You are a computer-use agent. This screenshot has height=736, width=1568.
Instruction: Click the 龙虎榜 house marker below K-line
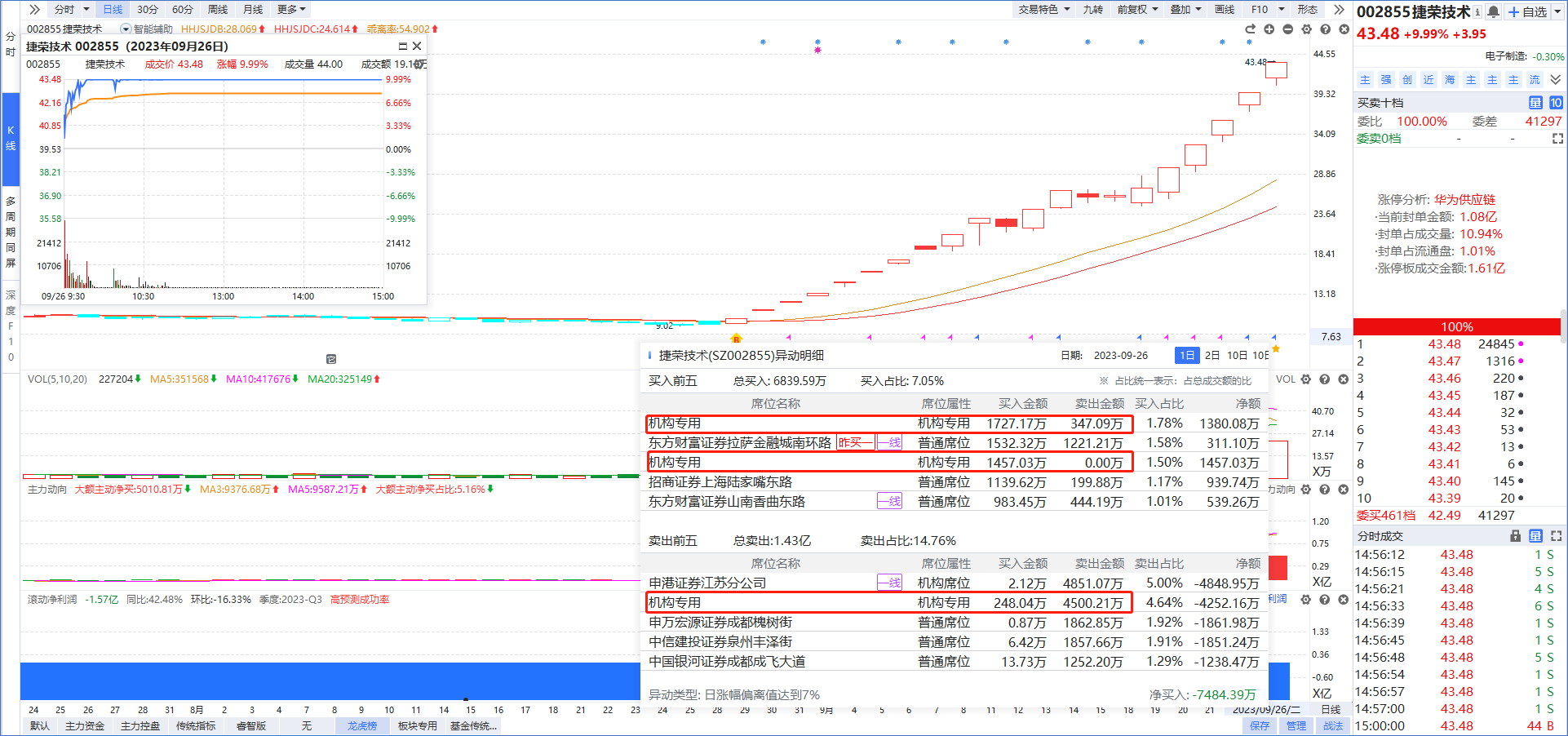[x=736, y=338]
